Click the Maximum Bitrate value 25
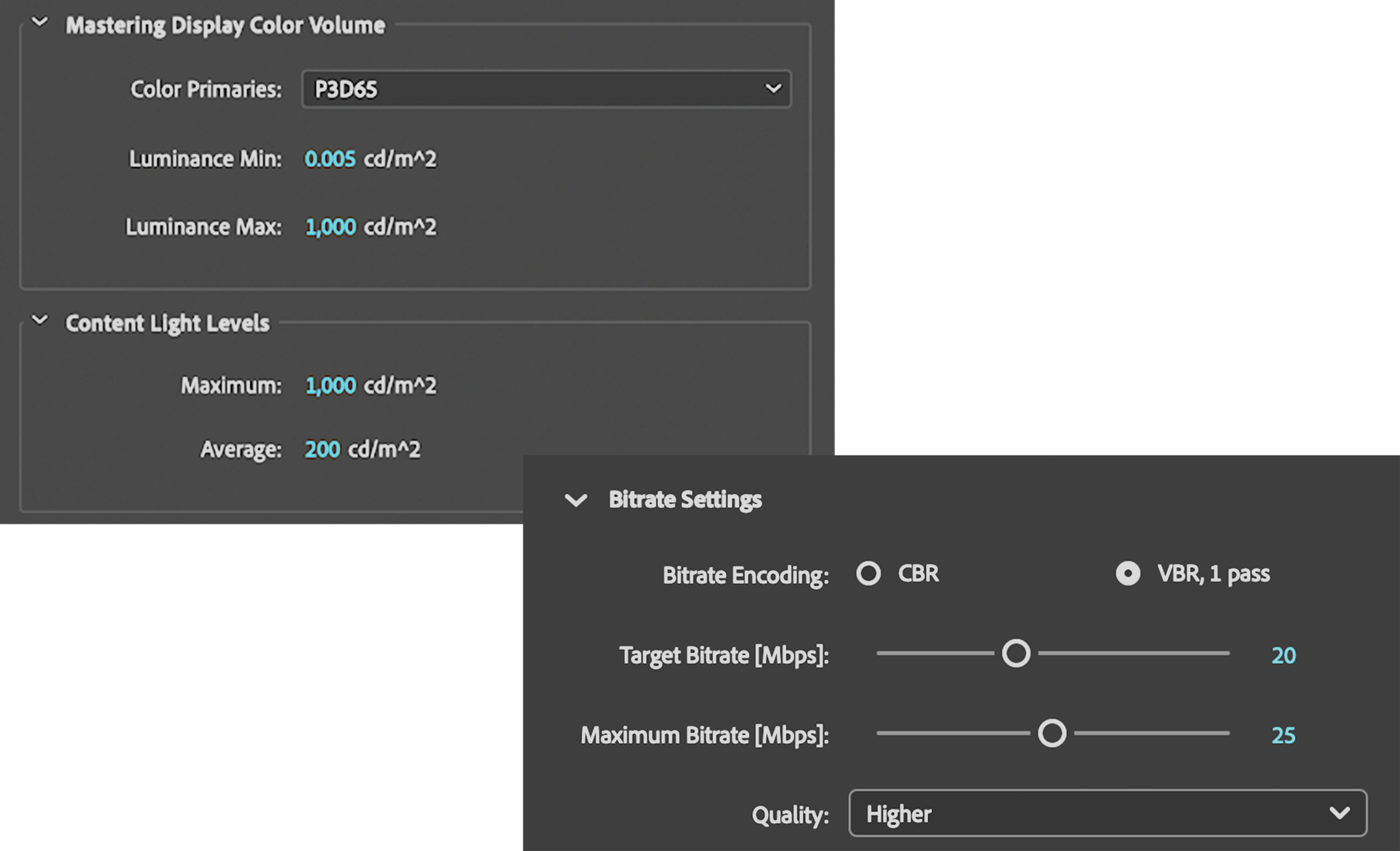 (1283, 735)
